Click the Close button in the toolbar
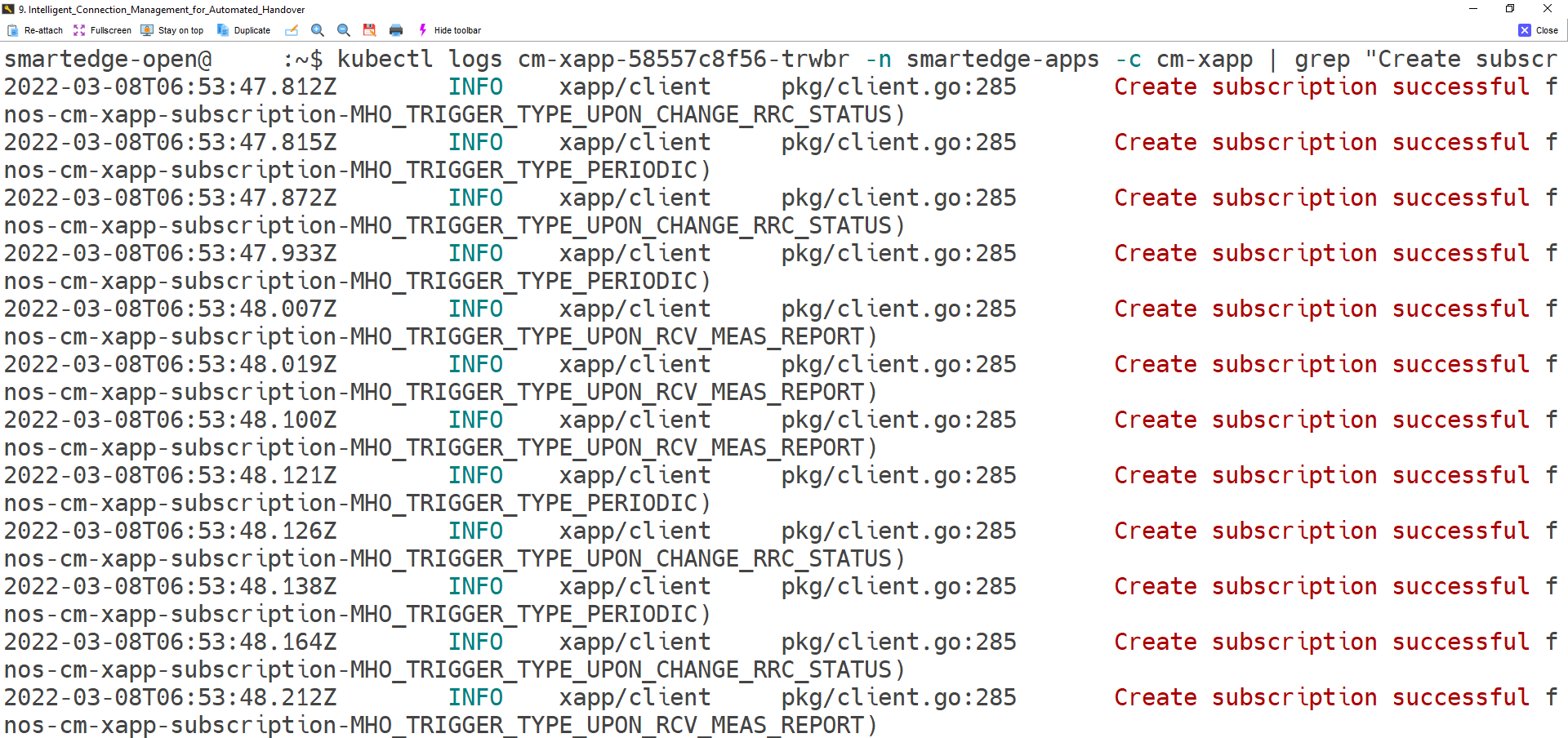Image resolution: width=1568 pixels, height=738 pixels. click(x=1539, y=30)
